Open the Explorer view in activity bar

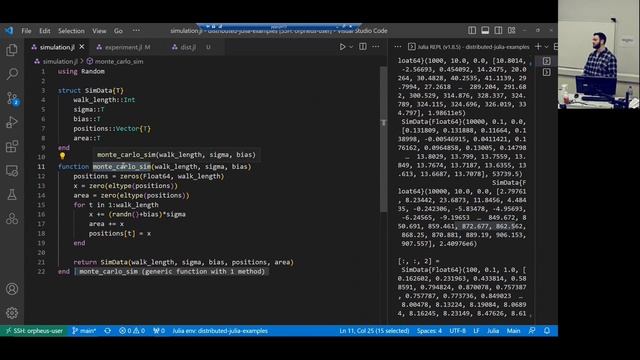click(x=12, y=50)
